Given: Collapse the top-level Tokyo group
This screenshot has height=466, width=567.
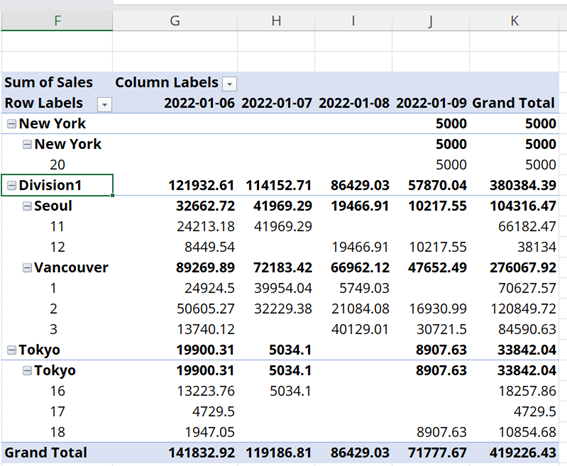Looking at the screenshot, I should coord(12,350).
